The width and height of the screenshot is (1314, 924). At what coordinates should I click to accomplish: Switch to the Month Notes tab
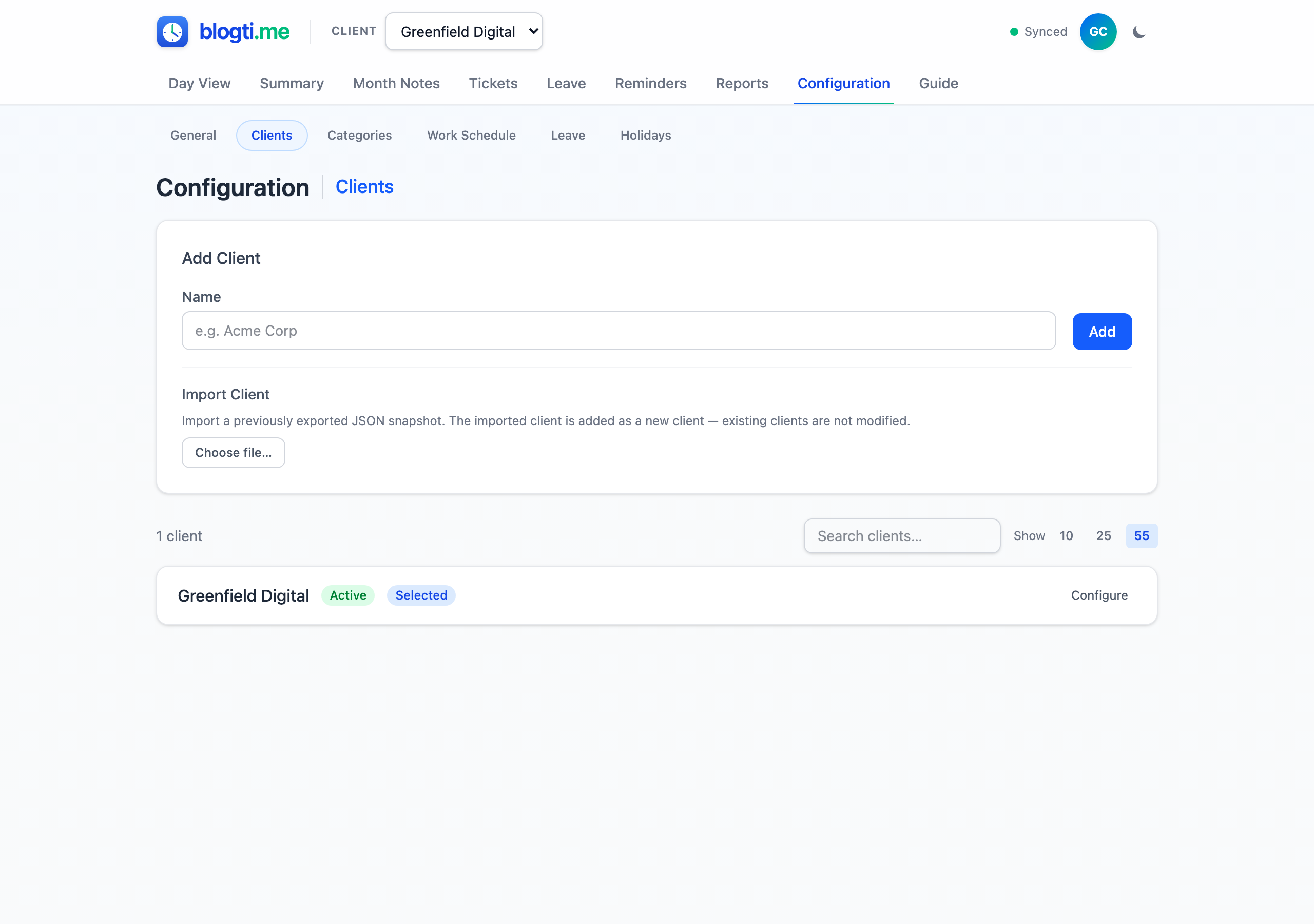[x=396, y=84]
